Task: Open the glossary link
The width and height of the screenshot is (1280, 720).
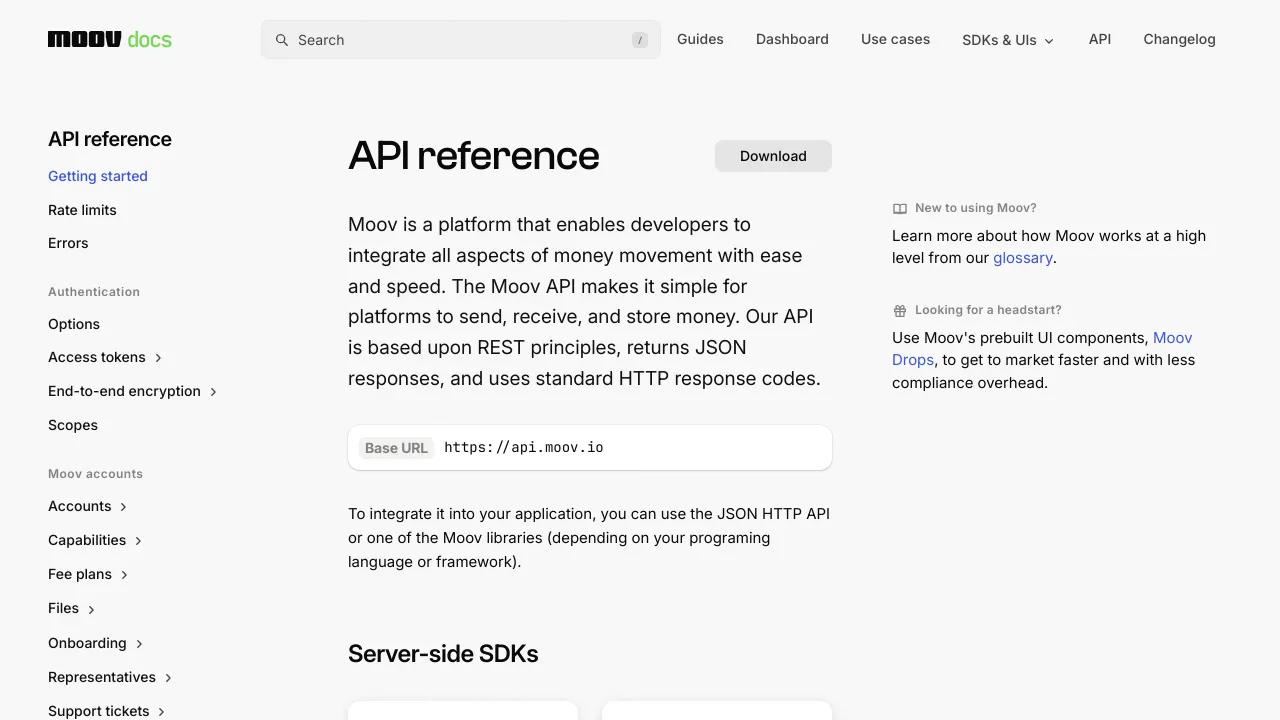Action: [x=1023, y=258]
